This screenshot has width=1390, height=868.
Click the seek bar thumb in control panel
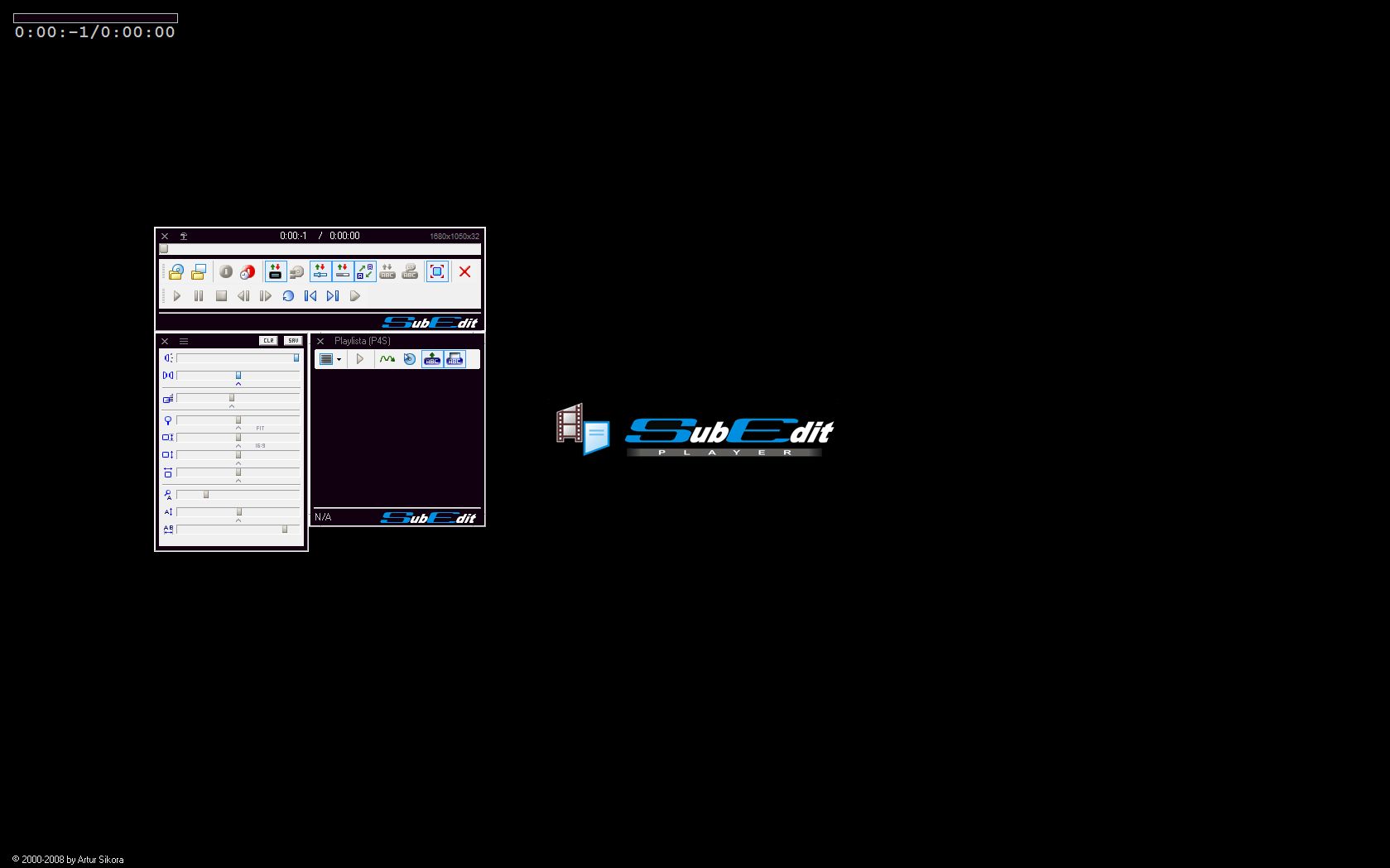(x=164, y=248)
